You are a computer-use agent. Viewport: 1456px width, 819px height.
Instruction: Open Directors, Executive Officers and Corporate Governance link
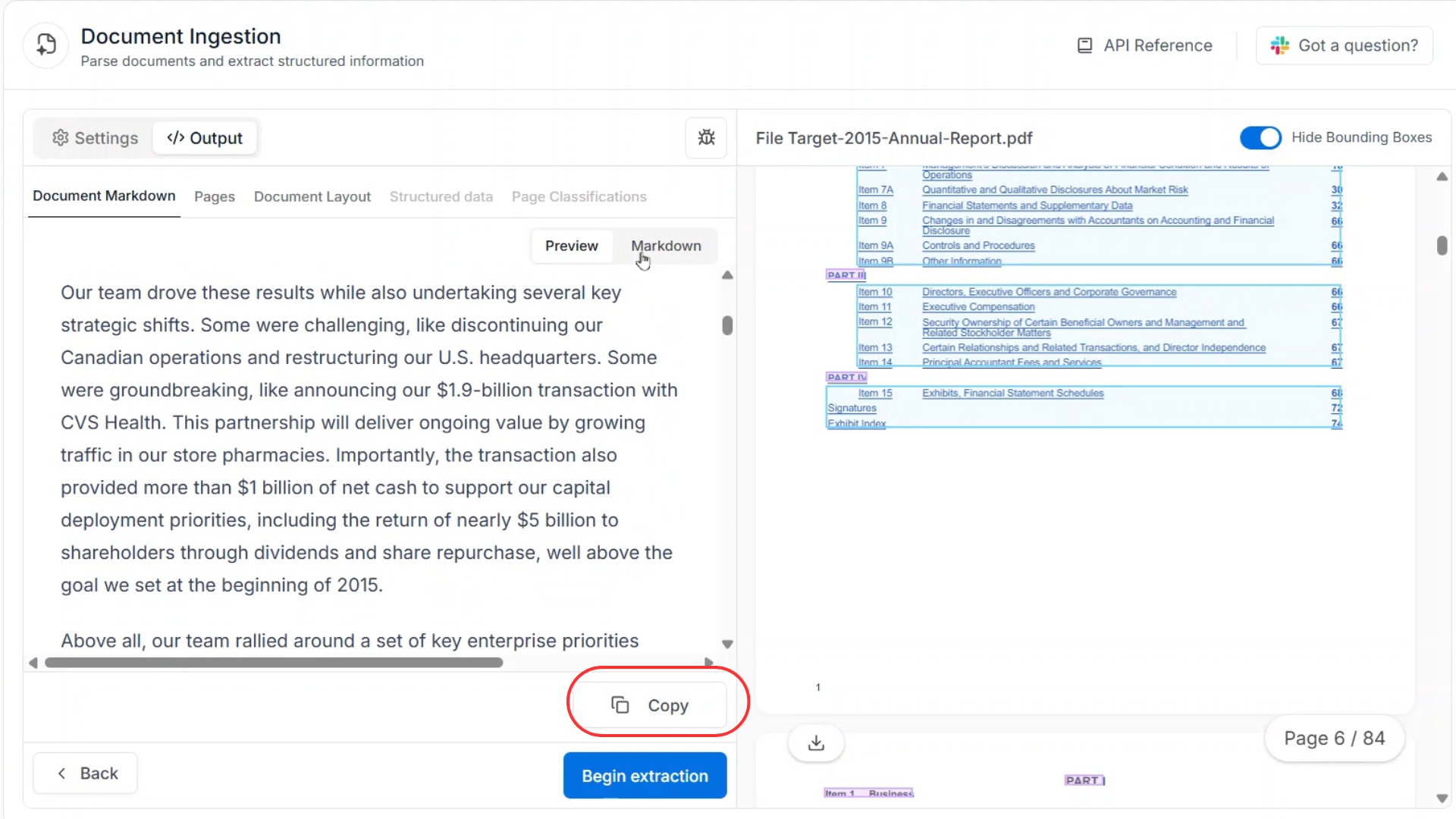pos(1050,292)
